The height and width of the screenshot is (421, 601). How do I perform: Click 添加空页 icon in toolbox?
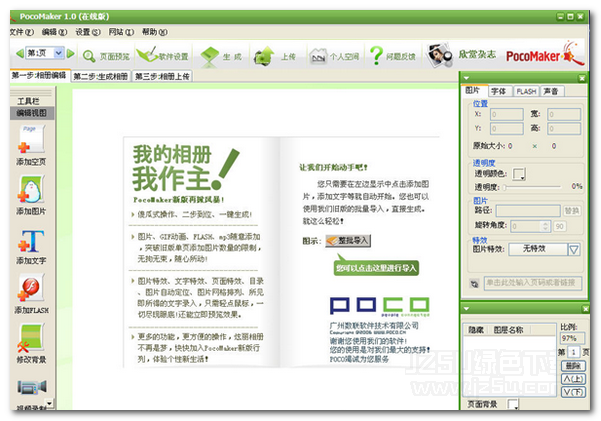pyautogui.click(x=31, y=140)
